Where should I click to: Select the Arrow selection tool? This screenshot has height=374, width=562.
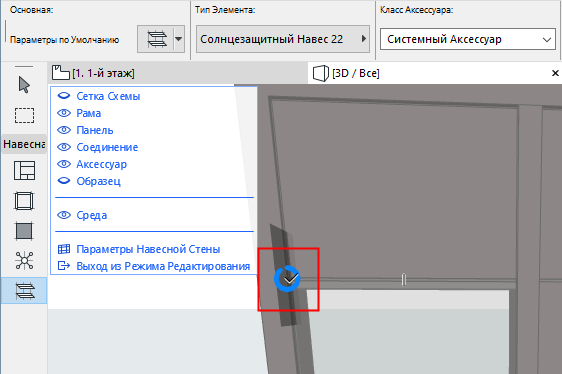(x=24, y=85)
